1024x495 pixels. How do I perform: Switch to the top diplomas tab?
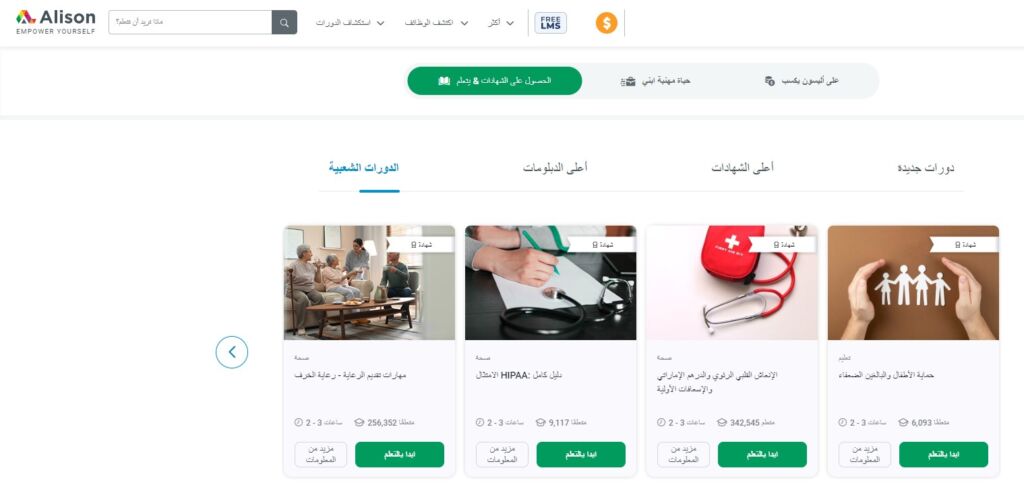click(554, 168)
